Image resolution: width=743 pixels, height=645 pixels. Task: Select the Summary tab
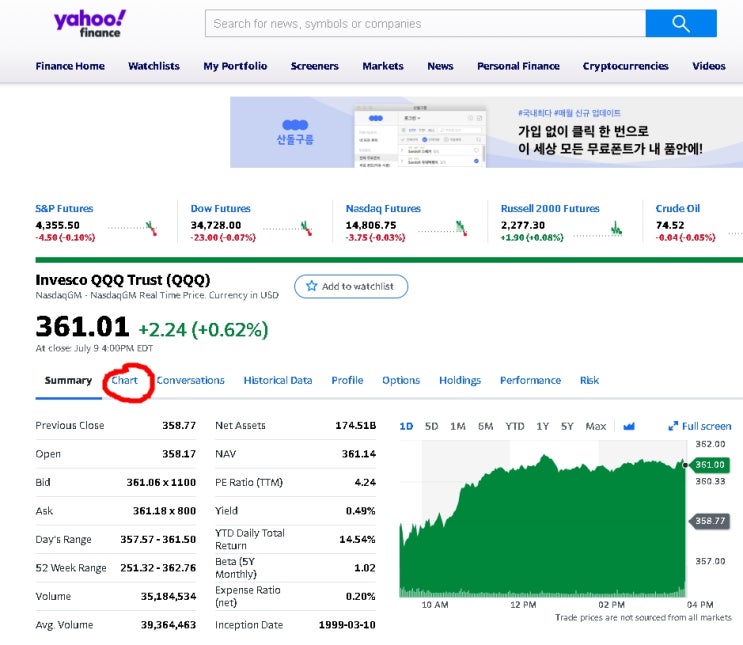[x=68, y=381]
